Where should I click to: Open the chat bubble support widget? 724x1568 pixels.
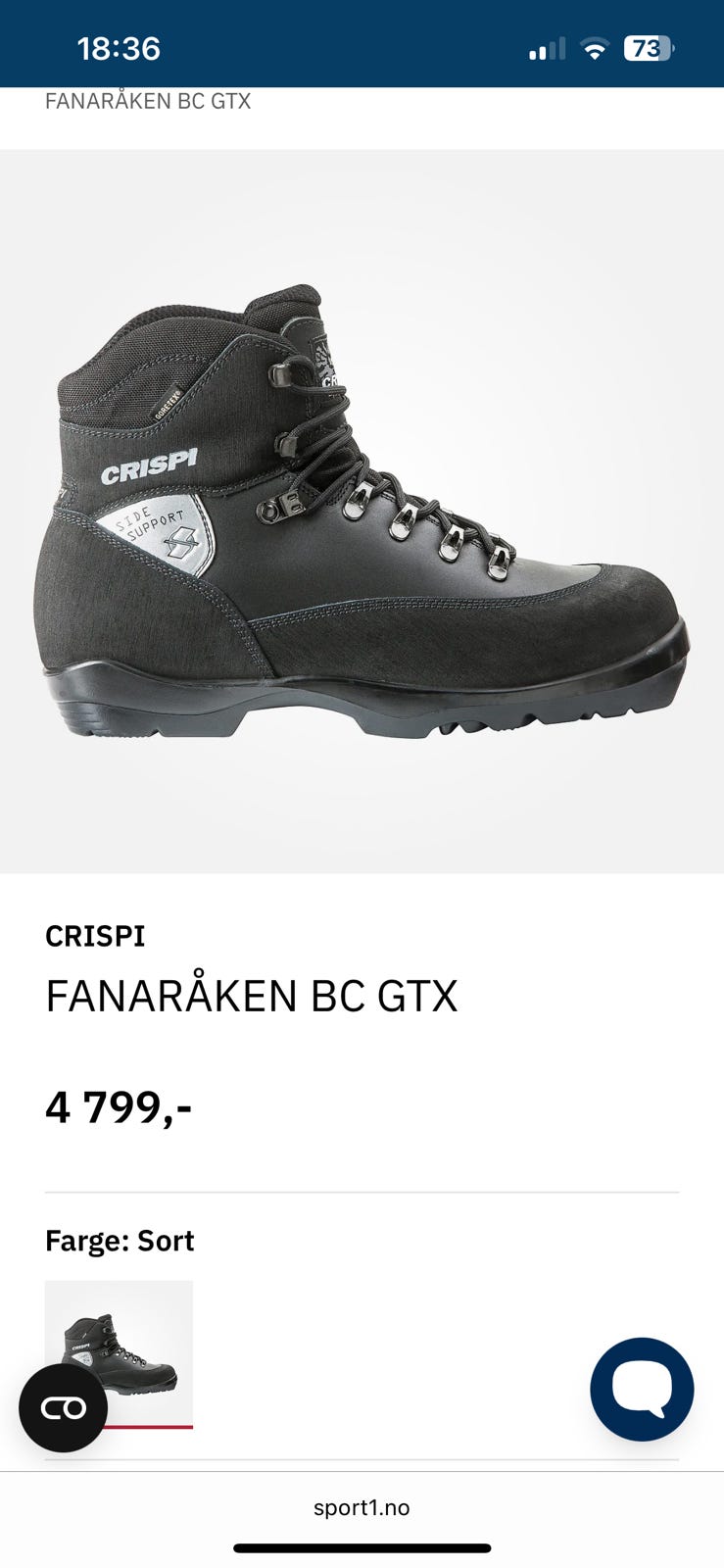(642, 1389)
